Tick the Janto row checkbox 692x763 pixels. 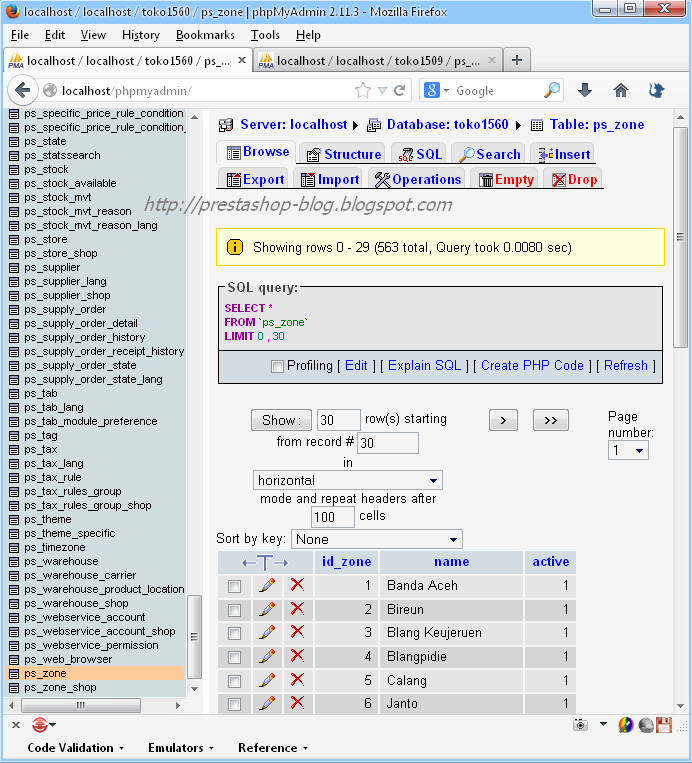coord(235,704)
